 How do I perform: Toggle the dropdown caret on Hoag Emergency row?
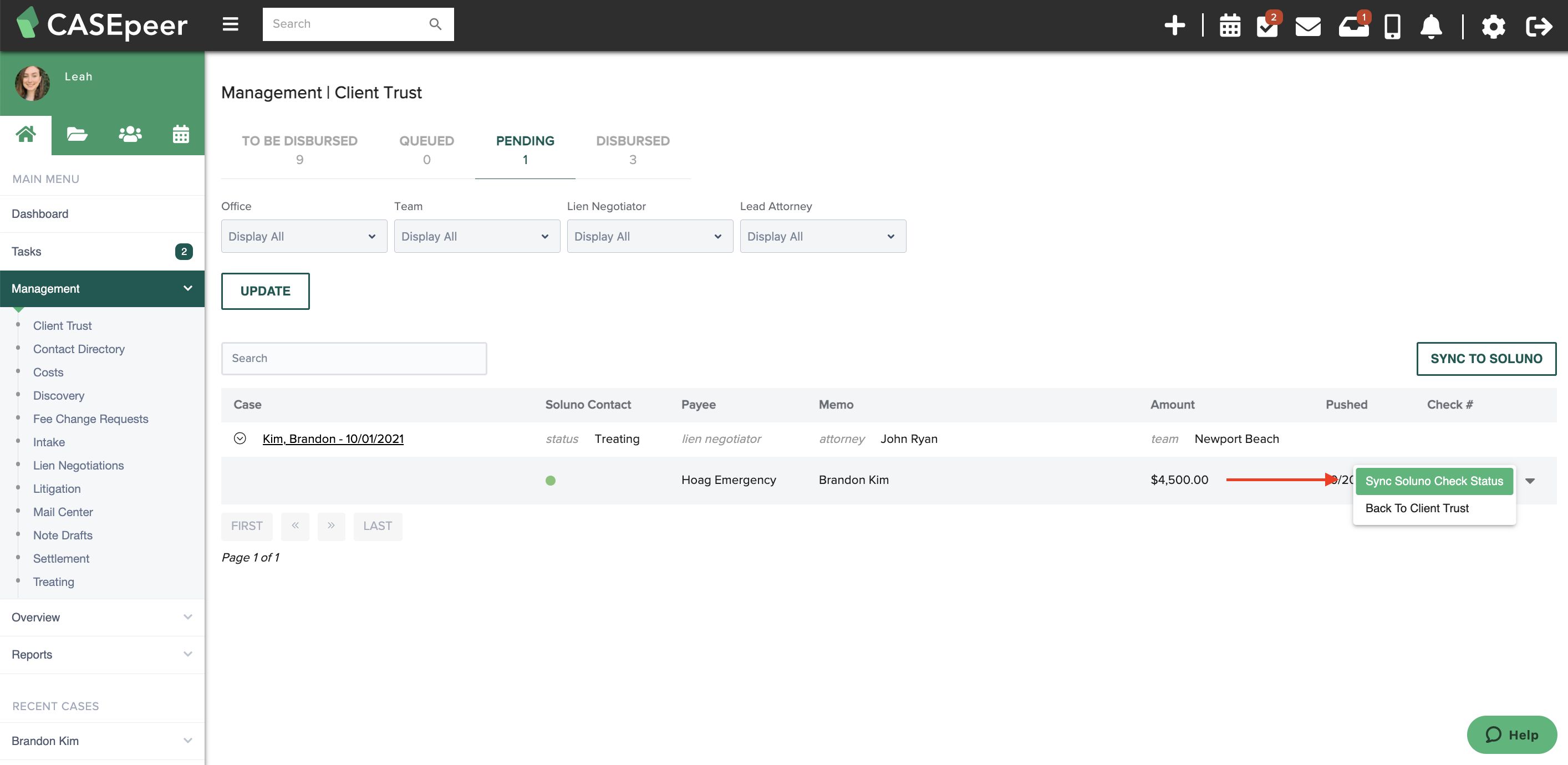click(x=1530, y=481)
